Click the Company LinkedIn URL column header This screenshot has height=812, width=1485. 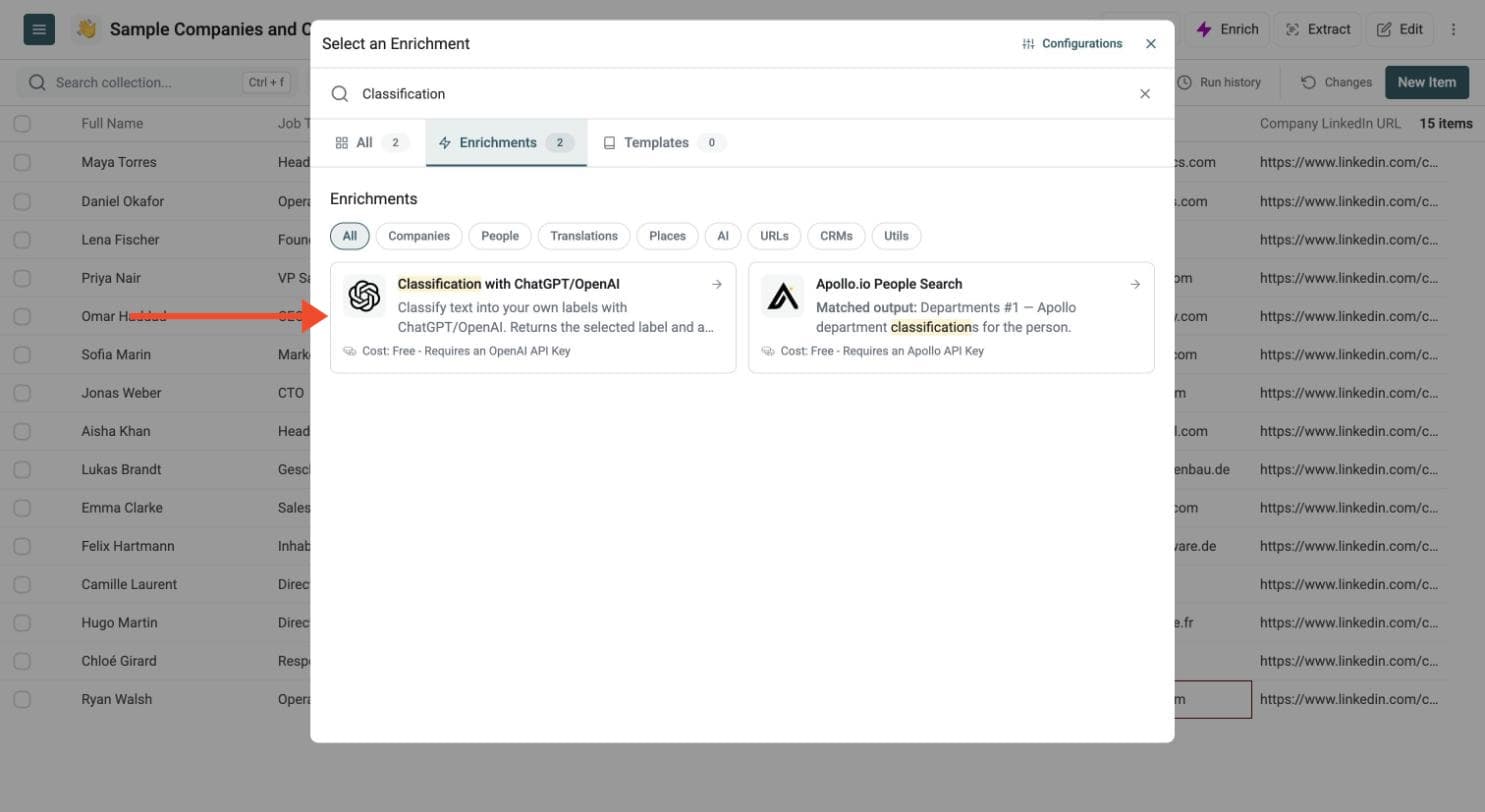tap(1330, 124)
